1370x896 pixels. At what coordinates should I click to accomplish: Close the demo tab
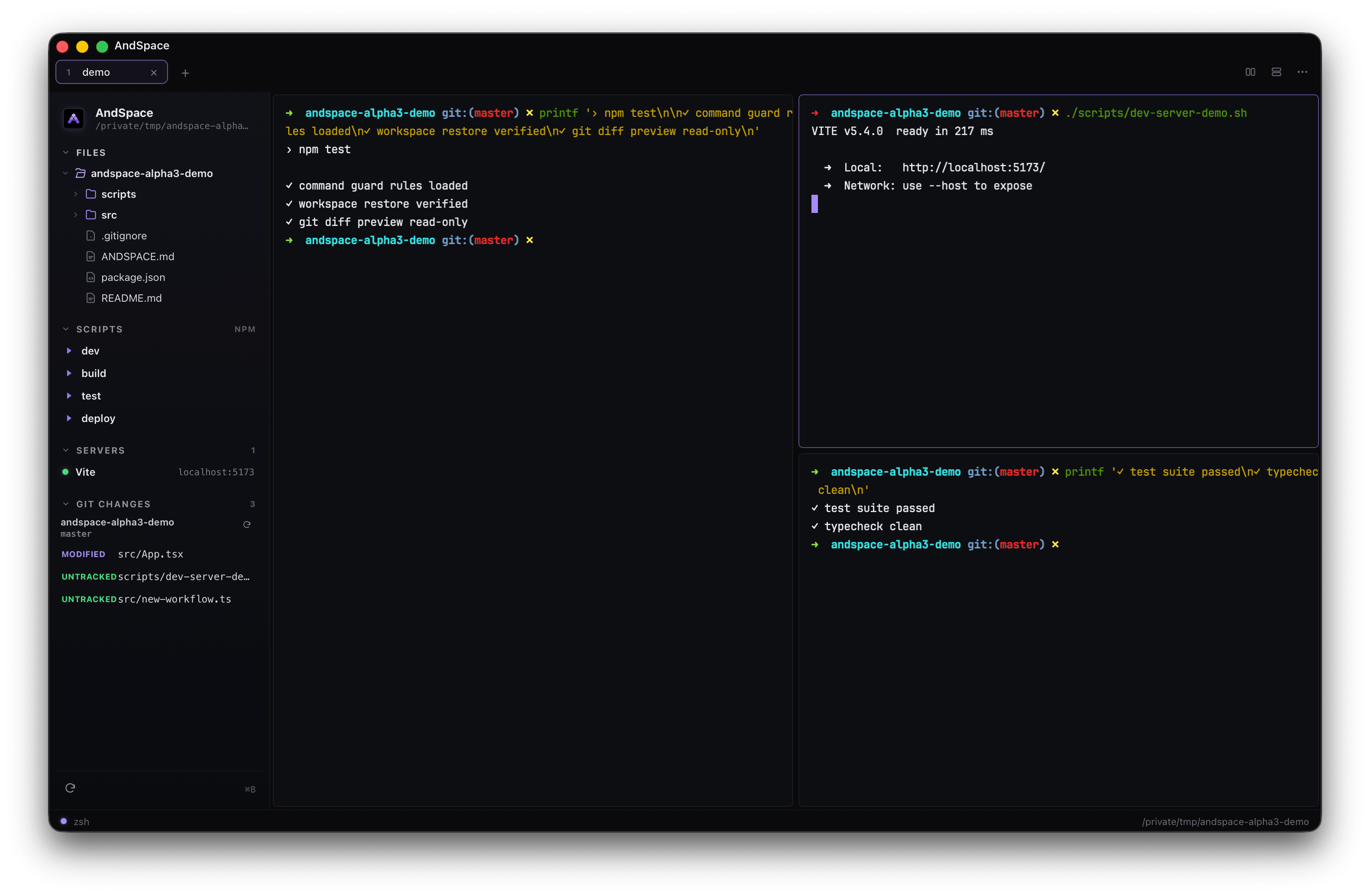tap(154, 73)
